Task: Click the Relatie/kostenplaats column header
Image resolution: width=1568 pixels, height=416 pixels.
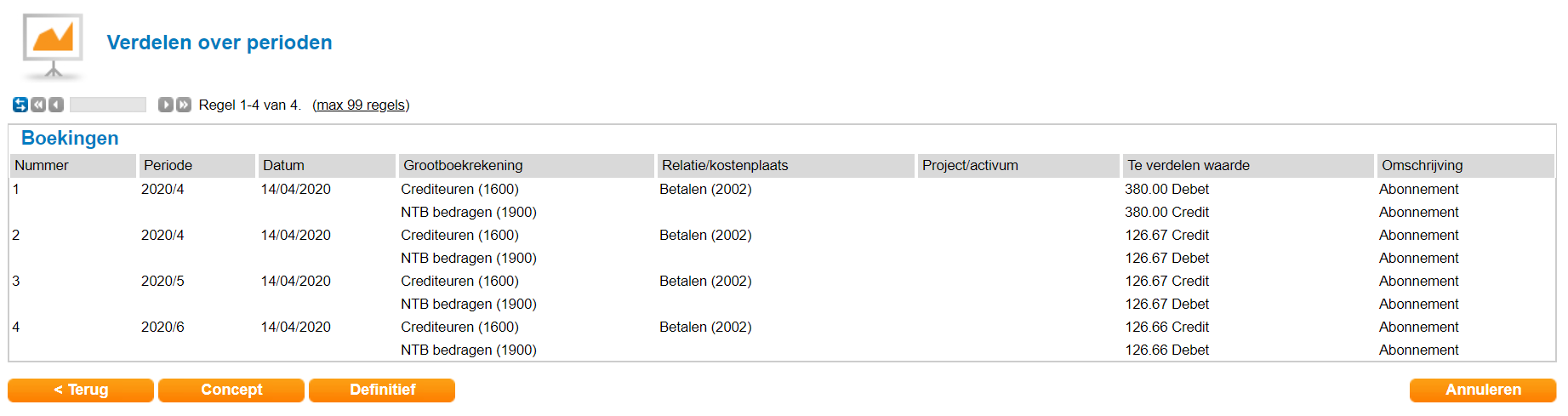Action: [725, 165]
